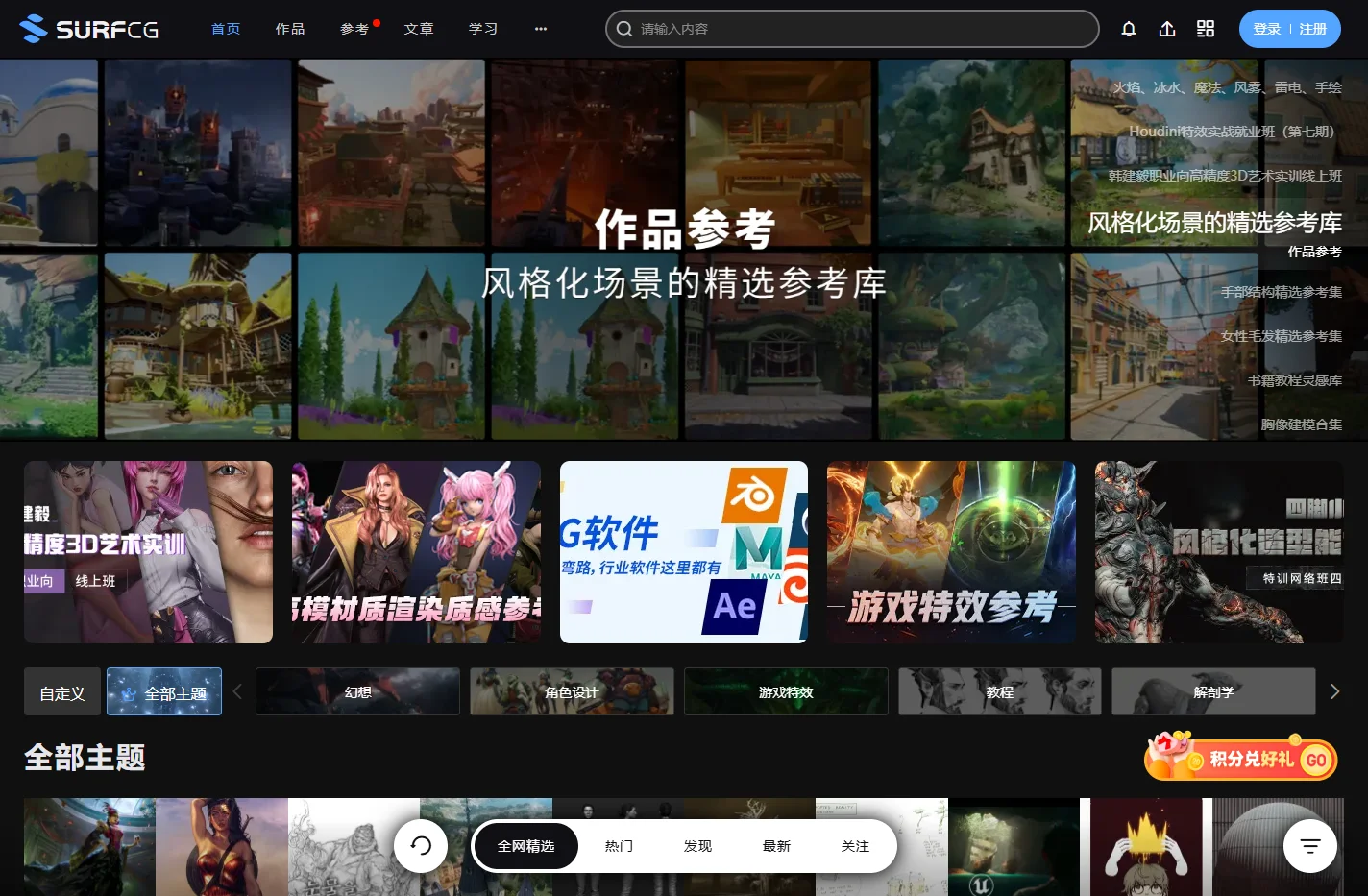Click the 自定义 button
The width and height of the screenshot is (1368, 896).
click(62, 692)
